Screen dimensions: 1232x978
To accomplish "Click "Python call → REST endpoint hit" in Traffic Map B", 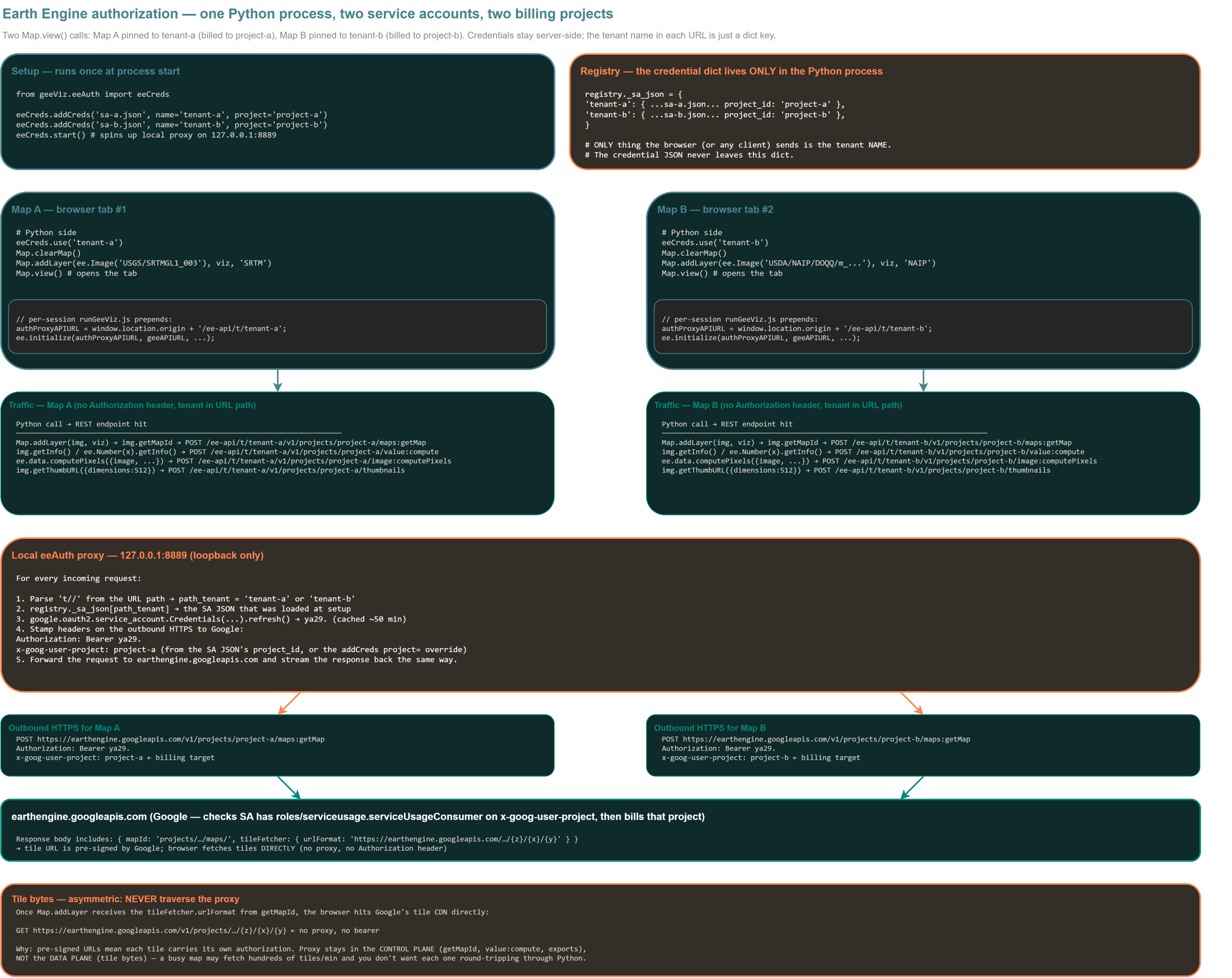I will point(727,424).
